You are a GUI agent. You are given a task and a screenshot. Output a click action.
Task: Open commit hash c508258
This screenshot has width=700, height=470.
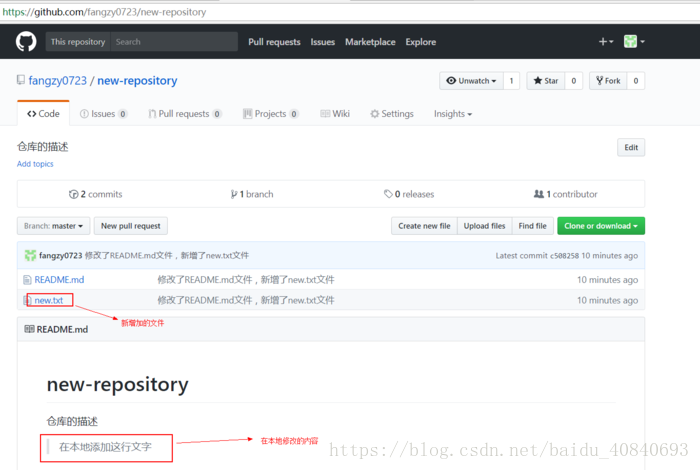point(564,256)
